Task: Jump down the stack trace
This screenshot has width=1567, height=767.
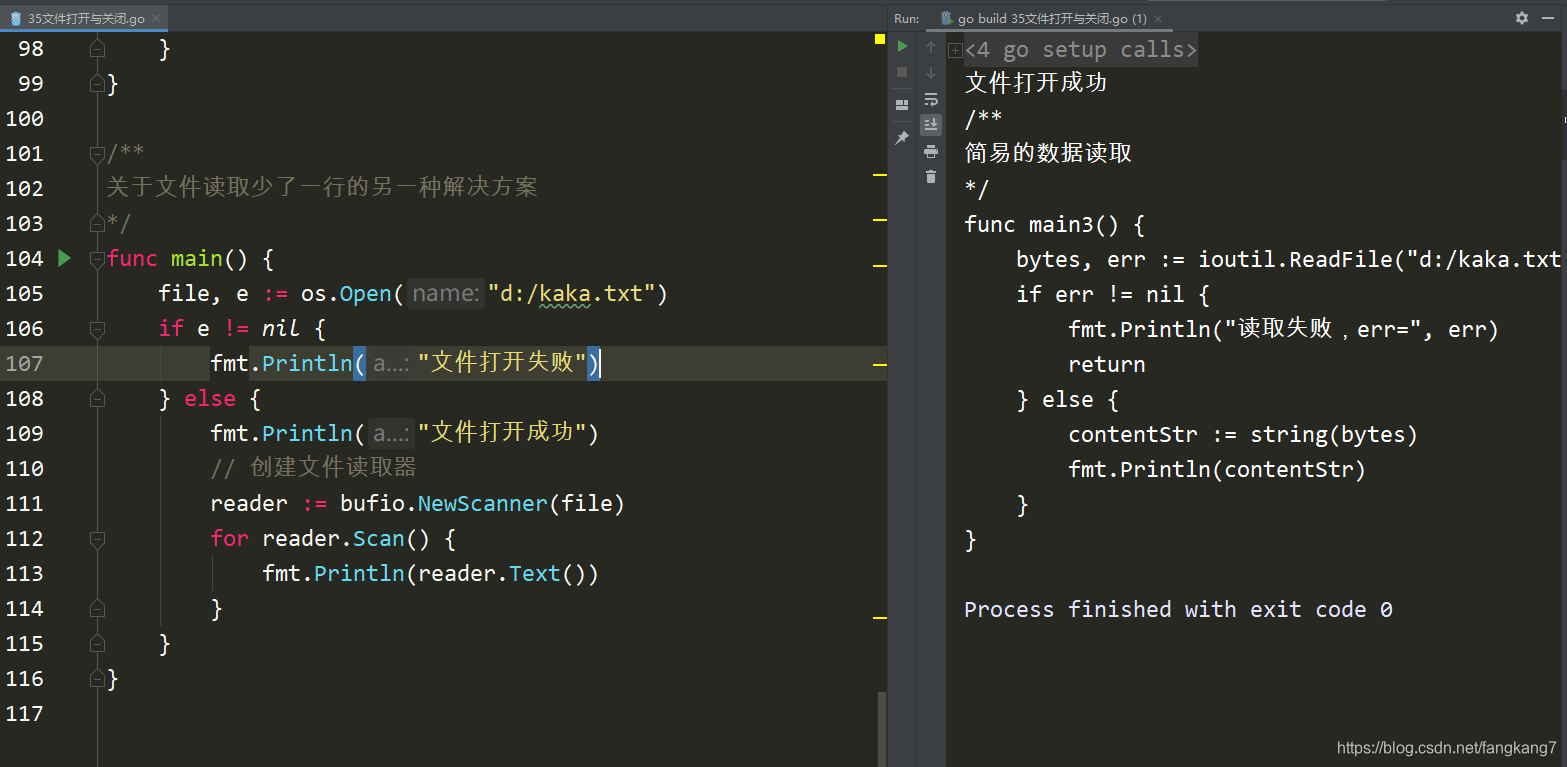Action: click(x=931, y=73)
